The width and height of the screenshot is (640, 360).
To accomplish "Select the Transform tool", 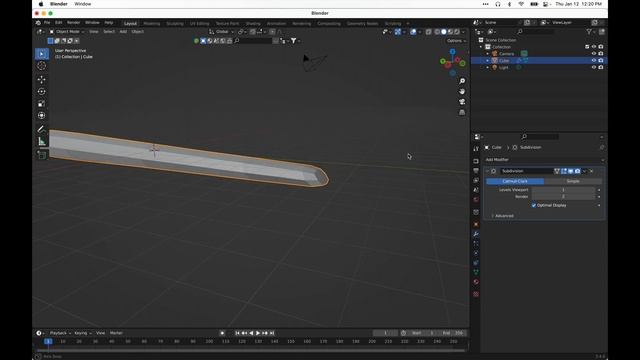I will 42,116.
